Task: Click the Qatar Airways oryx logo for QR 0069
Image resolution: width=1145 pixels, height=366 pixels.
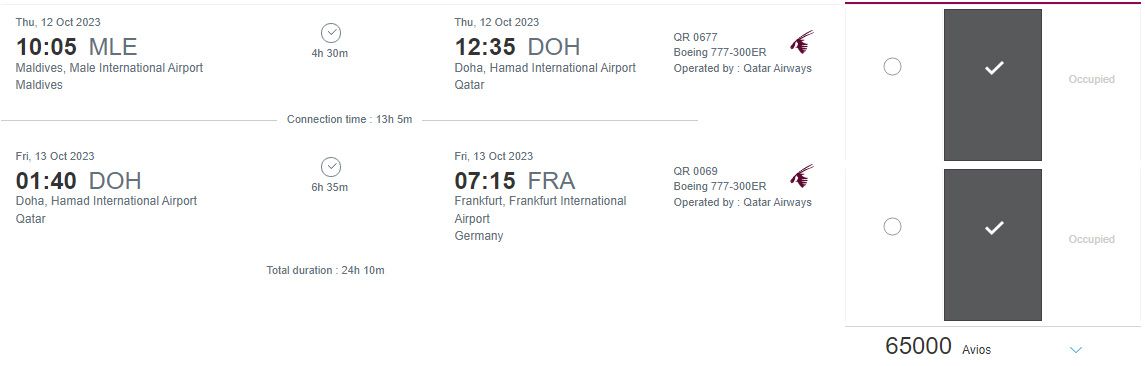Action: 801,176
